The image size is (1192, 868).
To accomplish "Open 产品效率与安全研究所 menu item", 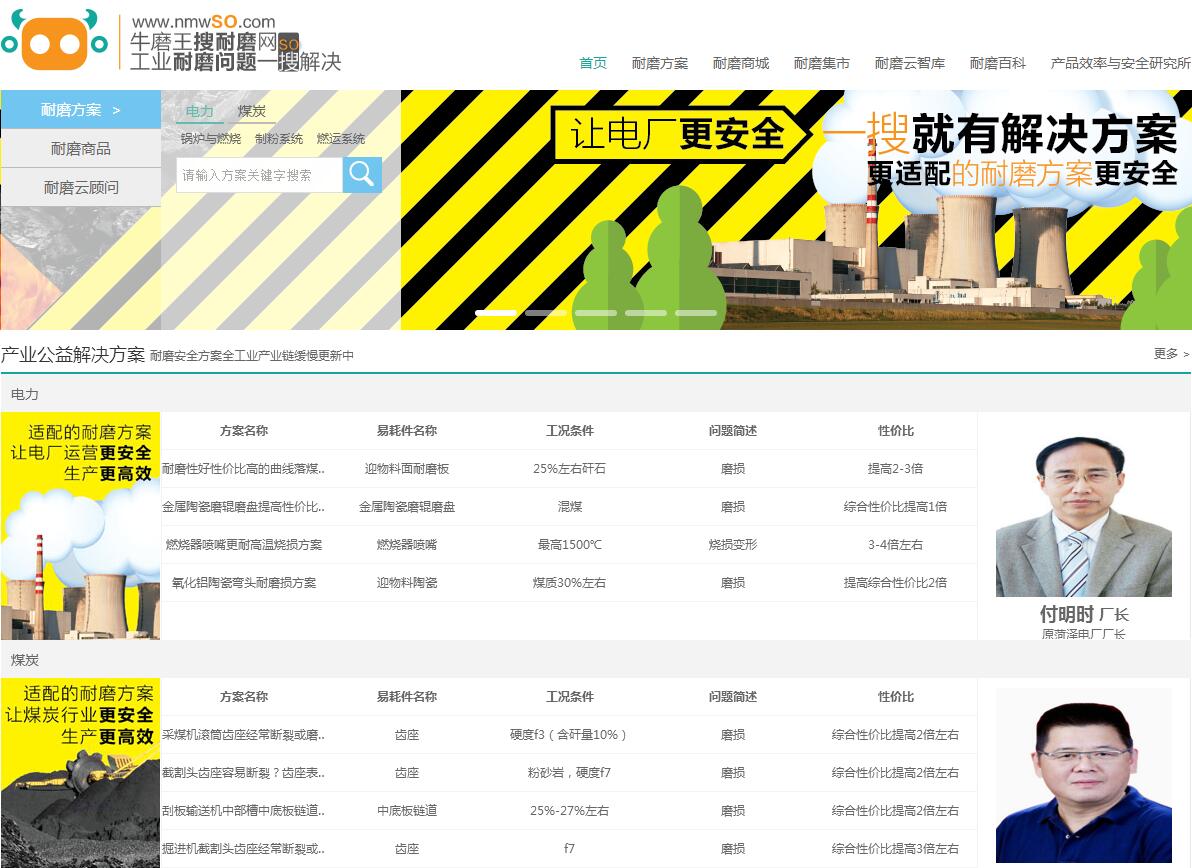I will point(1120,63).
